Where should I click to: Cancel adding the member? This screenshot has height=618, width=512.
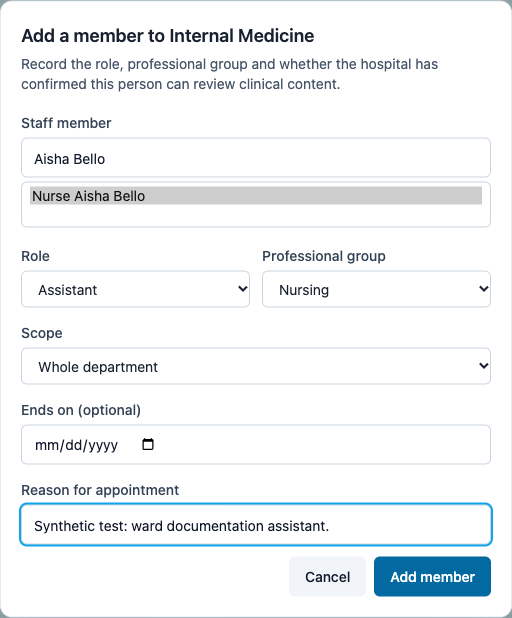coord(328,577)
